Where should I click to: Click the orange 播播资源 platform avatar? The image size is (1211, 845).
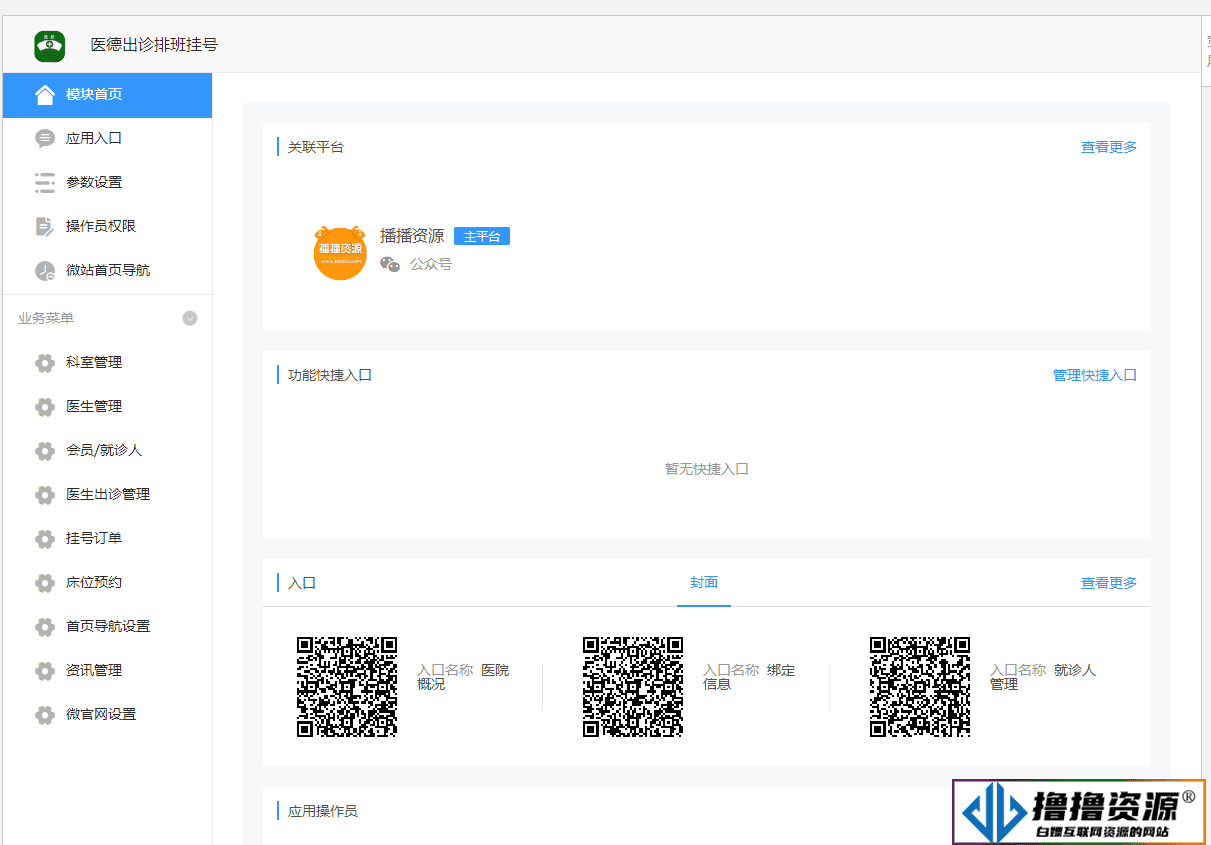click(x=340, y=253)
